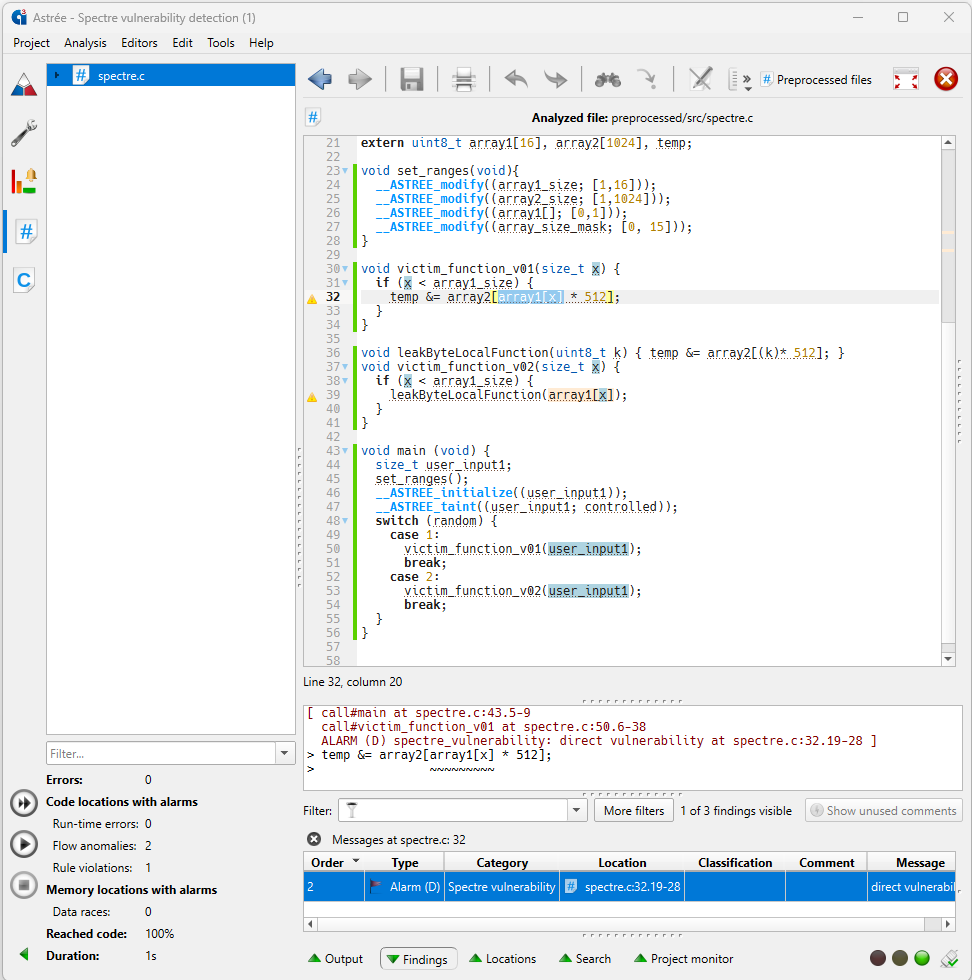Select preprocessed files hash sidebar icon
972x980 pixels.
point(25,232)
